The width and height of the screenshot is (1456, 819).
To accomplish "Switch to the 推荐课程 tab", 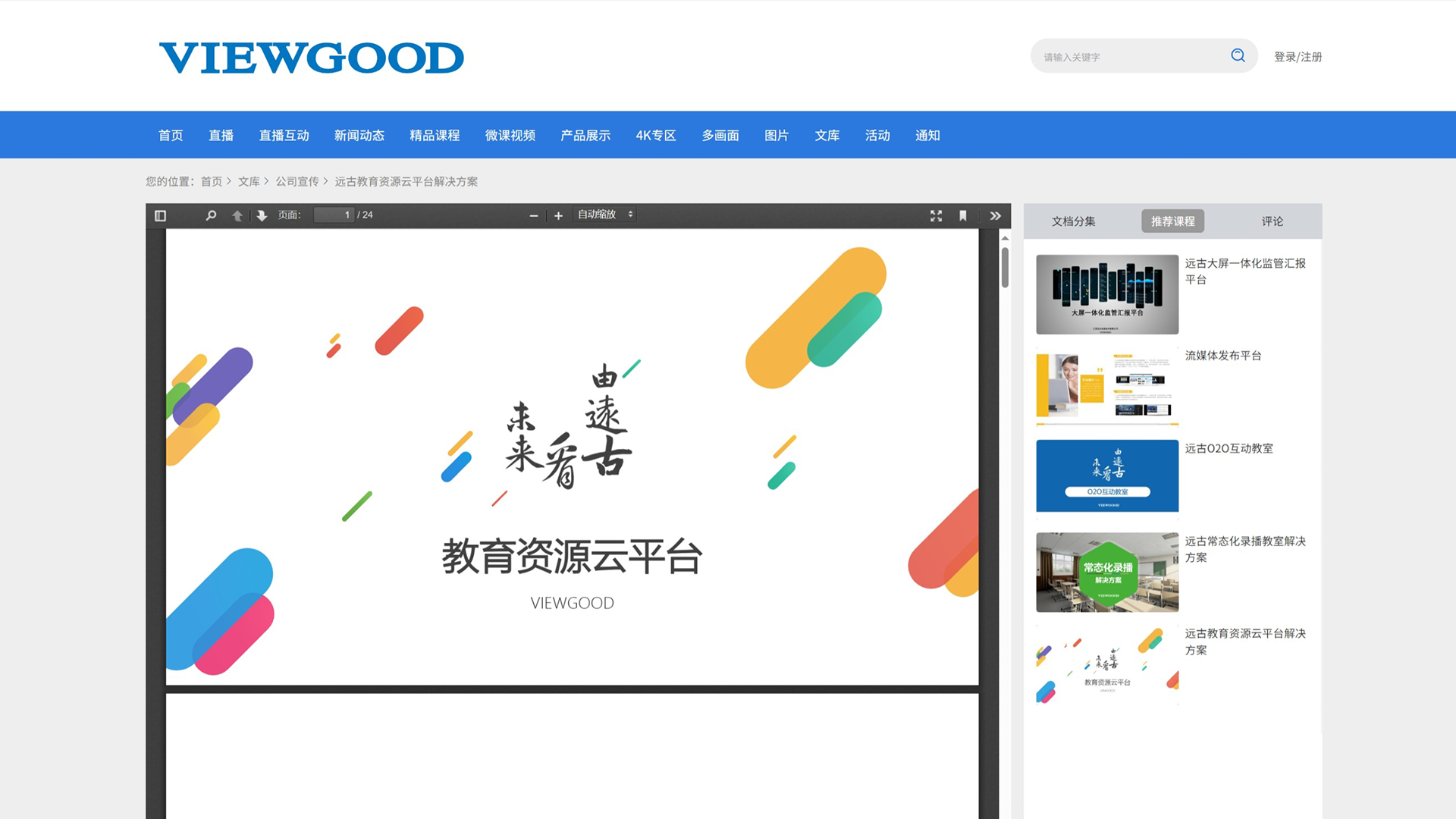I will (x=1172, y=221).
